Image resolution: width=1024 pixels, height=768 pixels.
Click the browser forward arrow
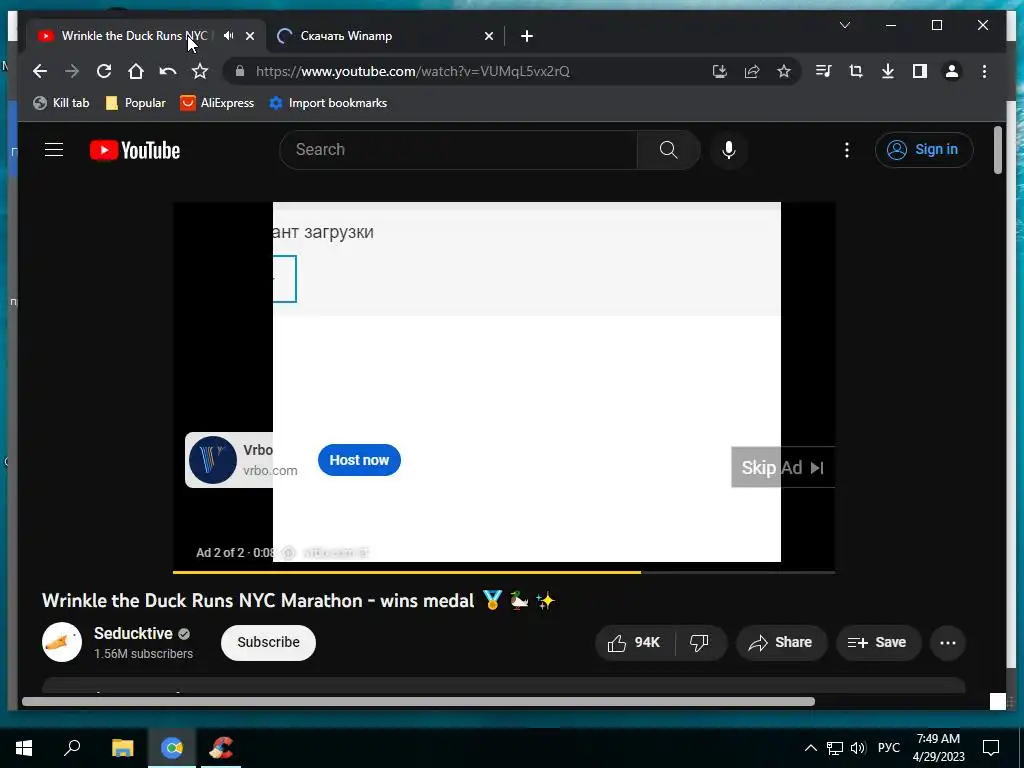click(x=72, y=71)
